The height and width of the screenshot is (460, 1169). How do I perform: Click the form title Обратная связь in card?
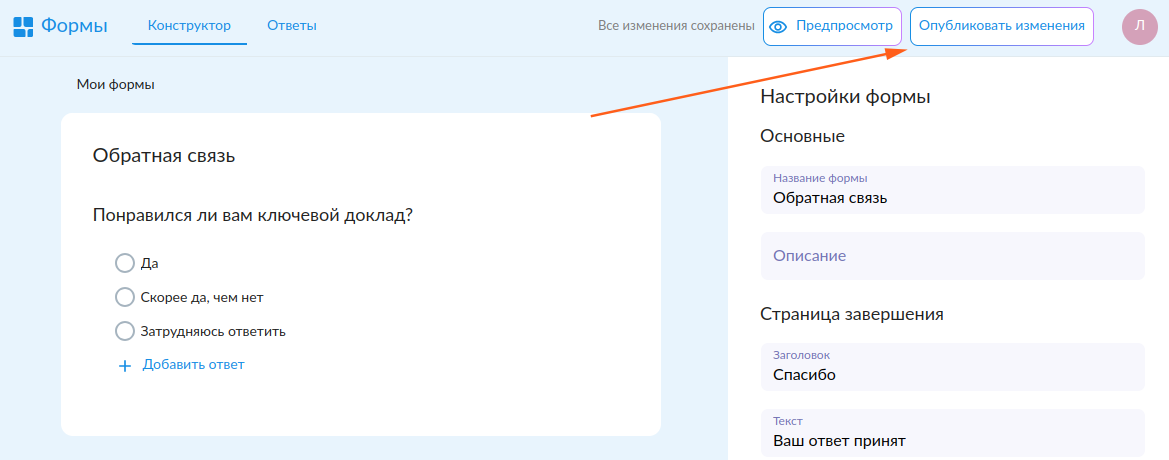point(164,156)
